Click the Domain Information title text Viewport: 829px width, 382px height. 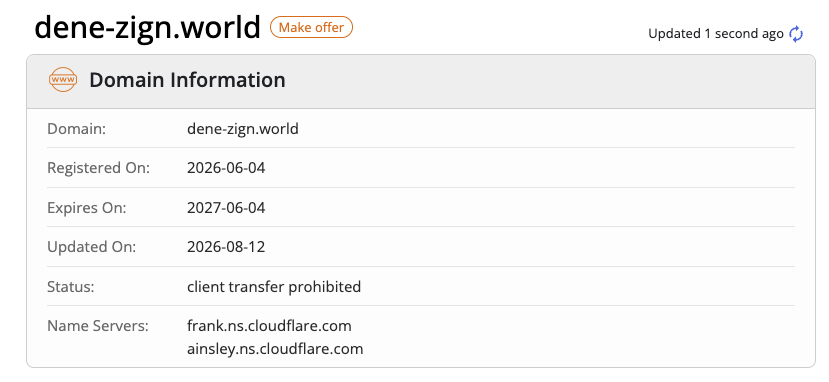[x=187, y=80]
